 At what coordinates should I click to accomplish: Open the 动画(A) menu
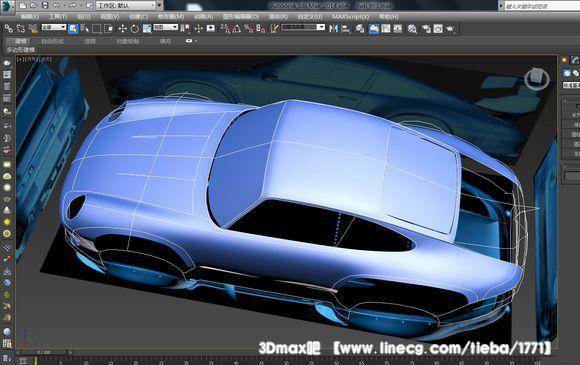tap(204, 17)
